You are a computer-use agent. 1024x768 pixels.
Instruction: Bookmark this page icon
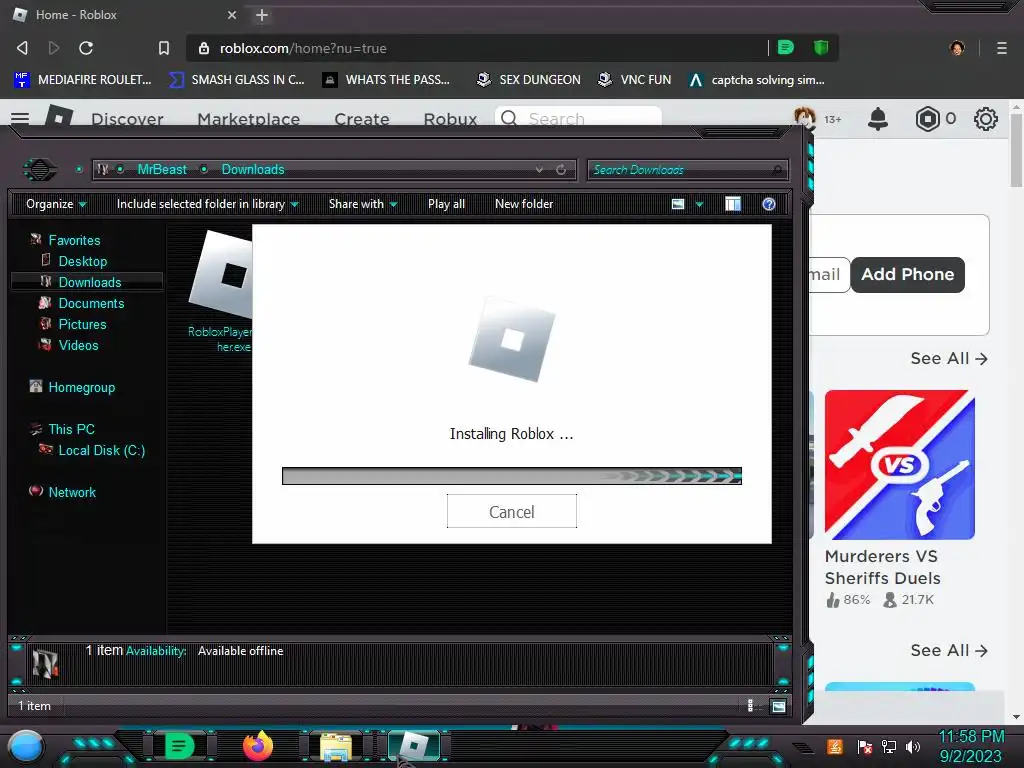[164, 48]
